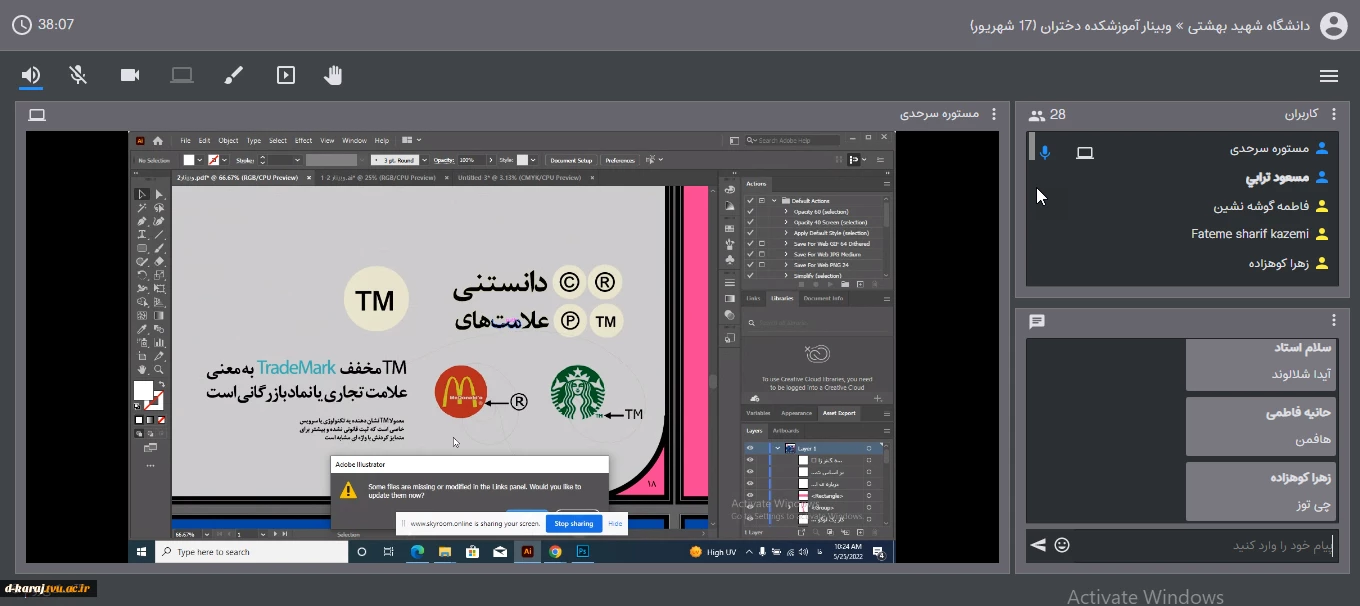Select the Type tool in Illustrator

pos(142,235)
